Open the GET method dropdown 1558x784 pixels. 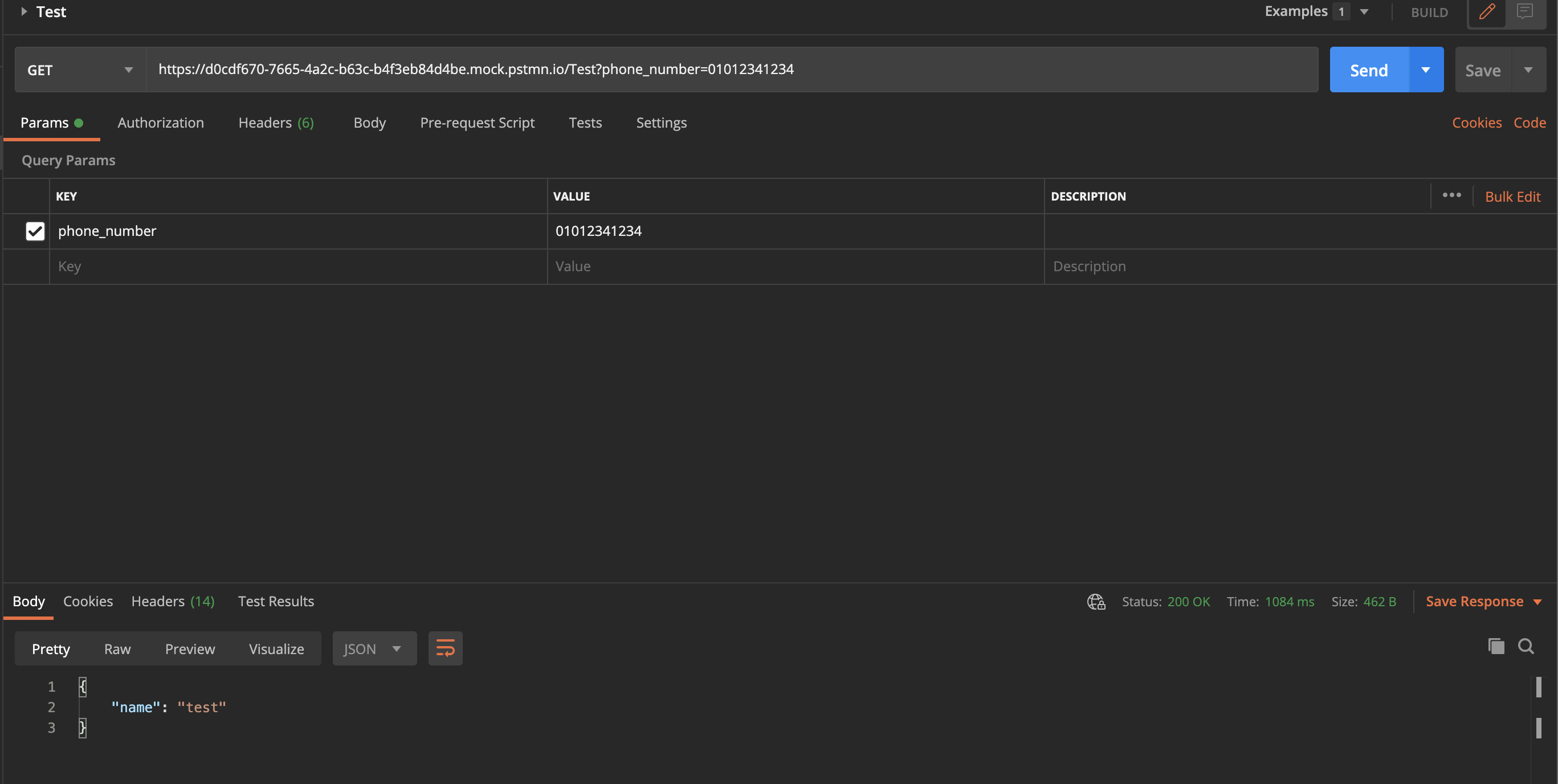80,70
